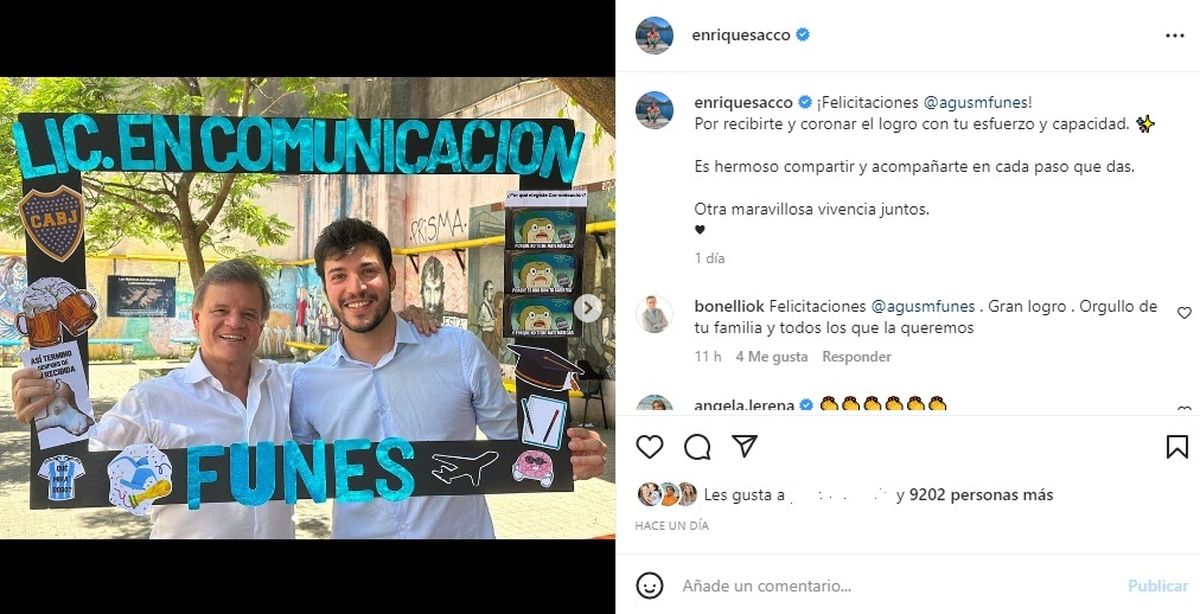Open enriquesacco username in header

(x=741, y=35)
